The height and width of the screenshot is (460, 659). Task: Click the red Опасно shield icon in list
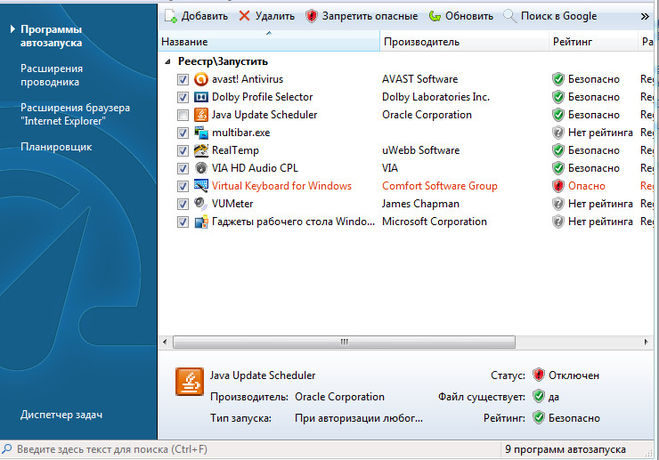point(558,186)
